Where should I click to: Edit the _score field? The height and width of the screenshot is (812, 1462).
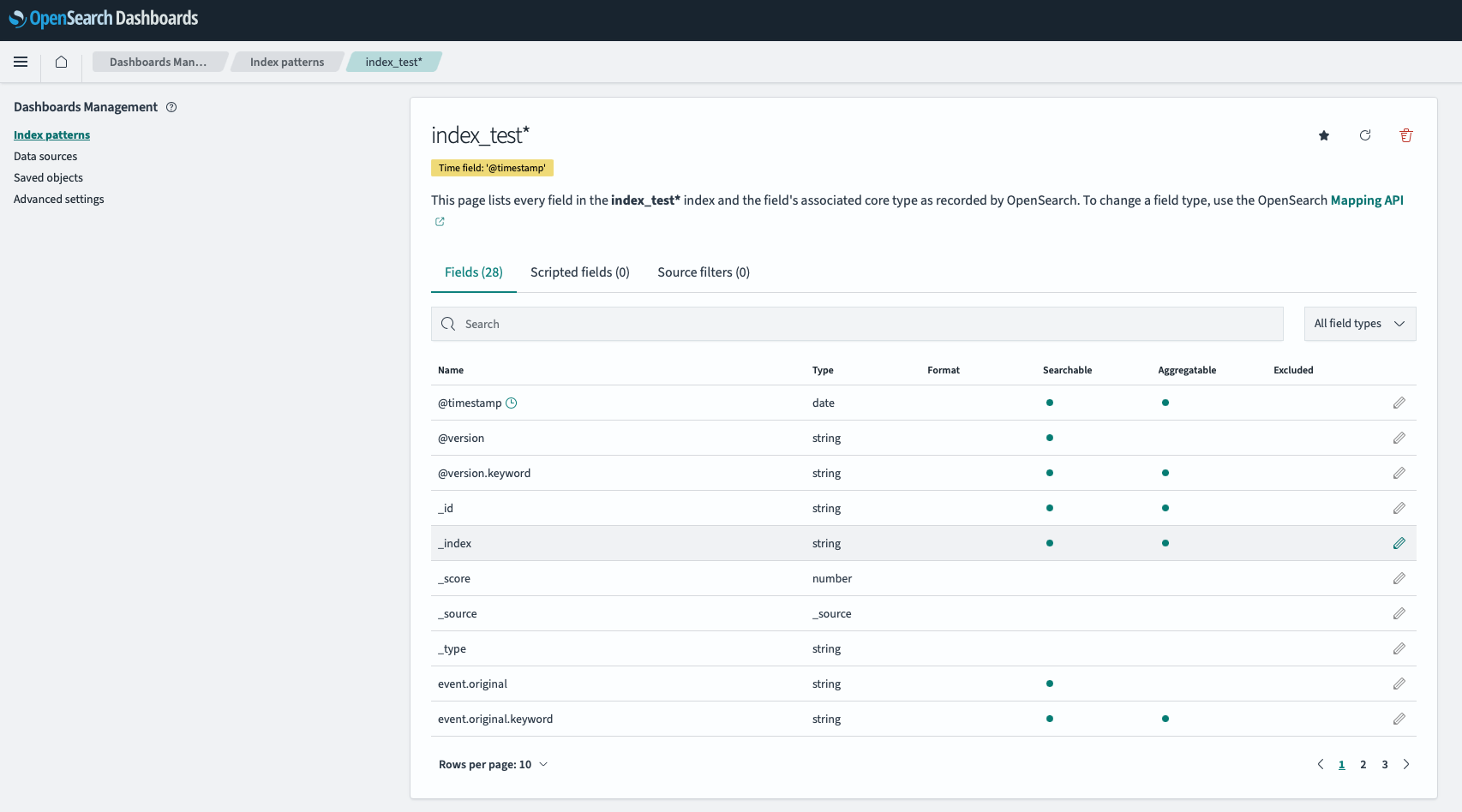(1399, 578)
